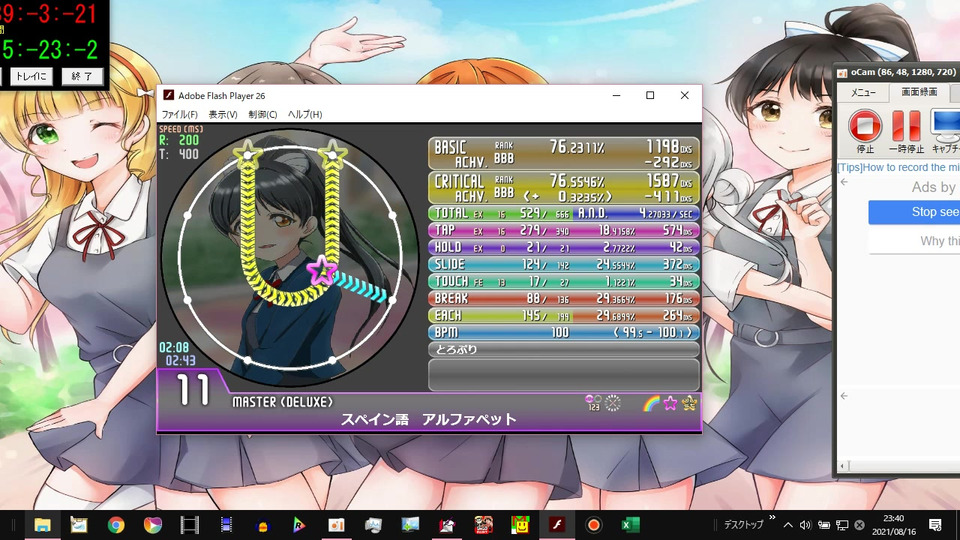Click the volume speaker tray icon
The height and width of the screenshot is (540, 960).
pos(806,525)
